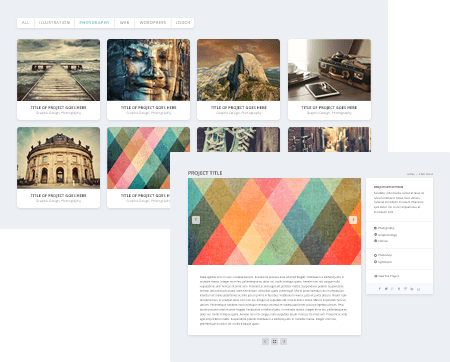Share the project via the Facebook icon
Screen dimensions: 450x362
pyautogui.click(x=380, y=289)
